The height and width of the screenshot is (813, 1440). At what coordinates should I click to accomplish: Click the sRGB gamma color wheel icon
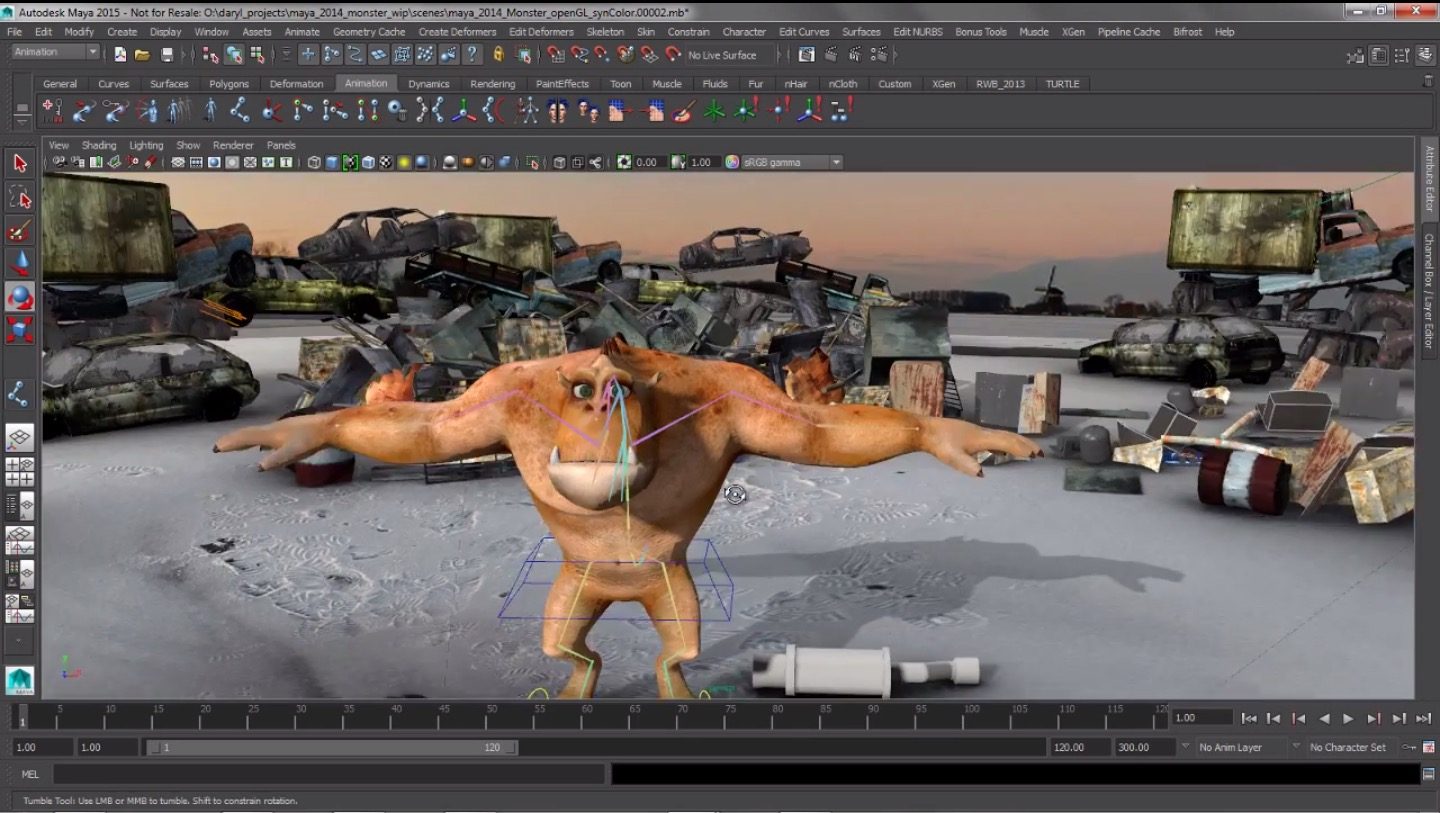(731, 162)
